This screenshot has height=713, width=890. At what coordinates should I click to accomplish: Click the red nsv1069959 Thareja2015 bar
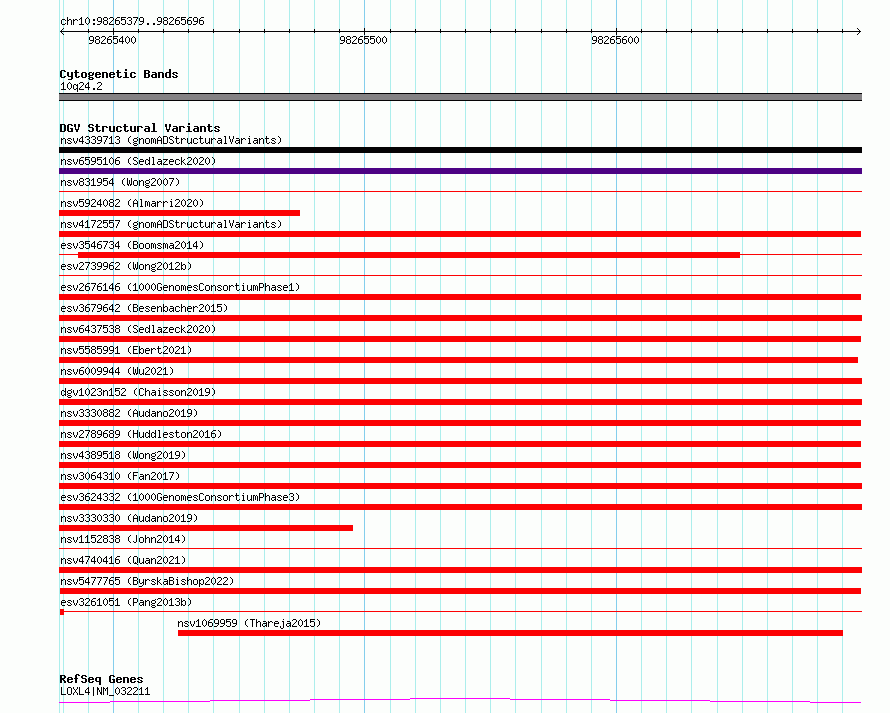coord(510,633)
